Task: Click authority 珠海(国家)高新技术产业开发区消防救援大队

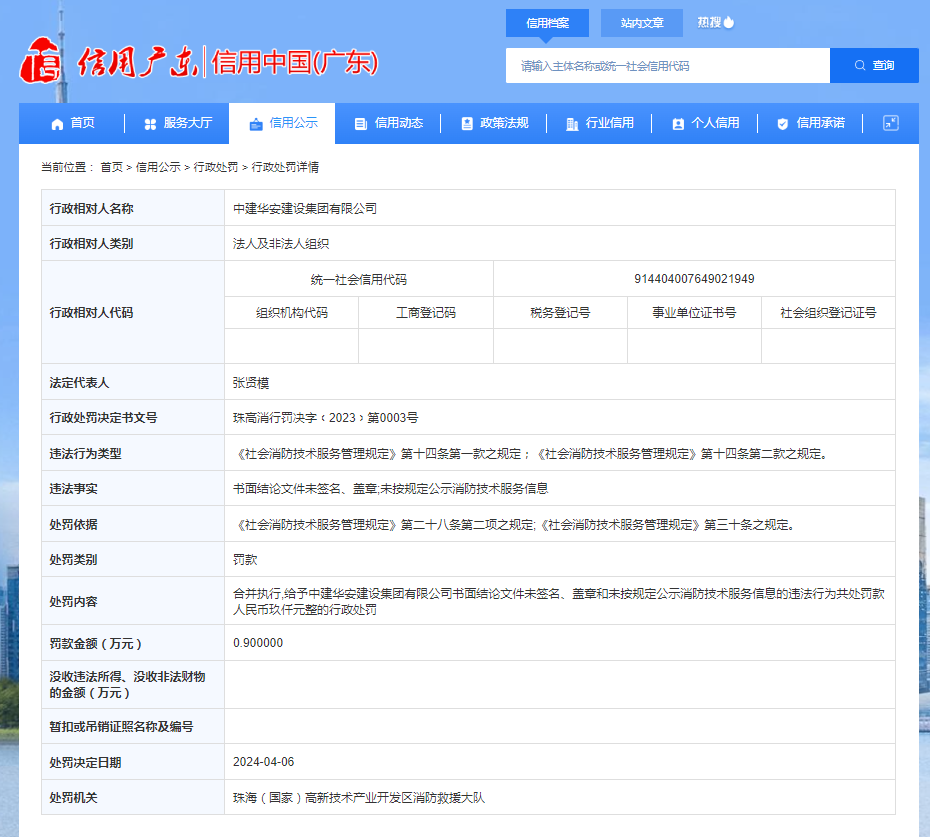Action: tap(359, 798)
